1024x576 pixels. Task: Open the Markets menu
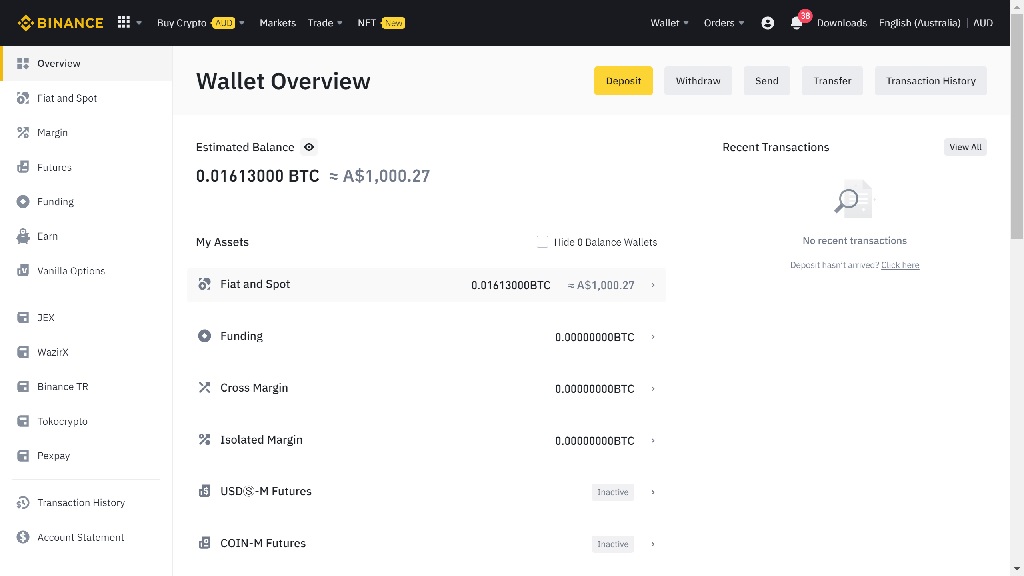tap(278, 23)
